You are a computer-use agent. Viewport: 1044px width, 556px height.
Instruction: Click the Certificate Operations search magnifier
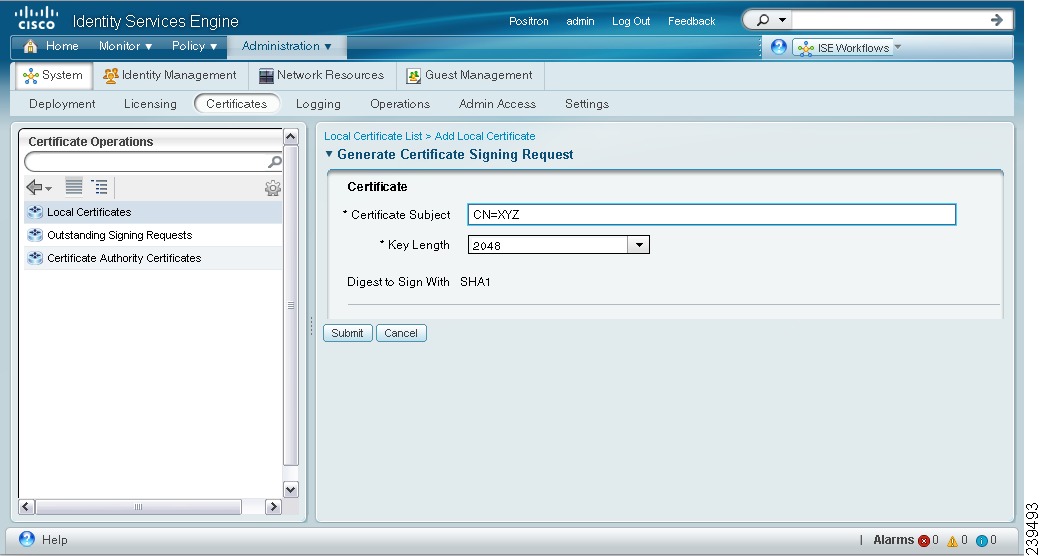(274, 162)
